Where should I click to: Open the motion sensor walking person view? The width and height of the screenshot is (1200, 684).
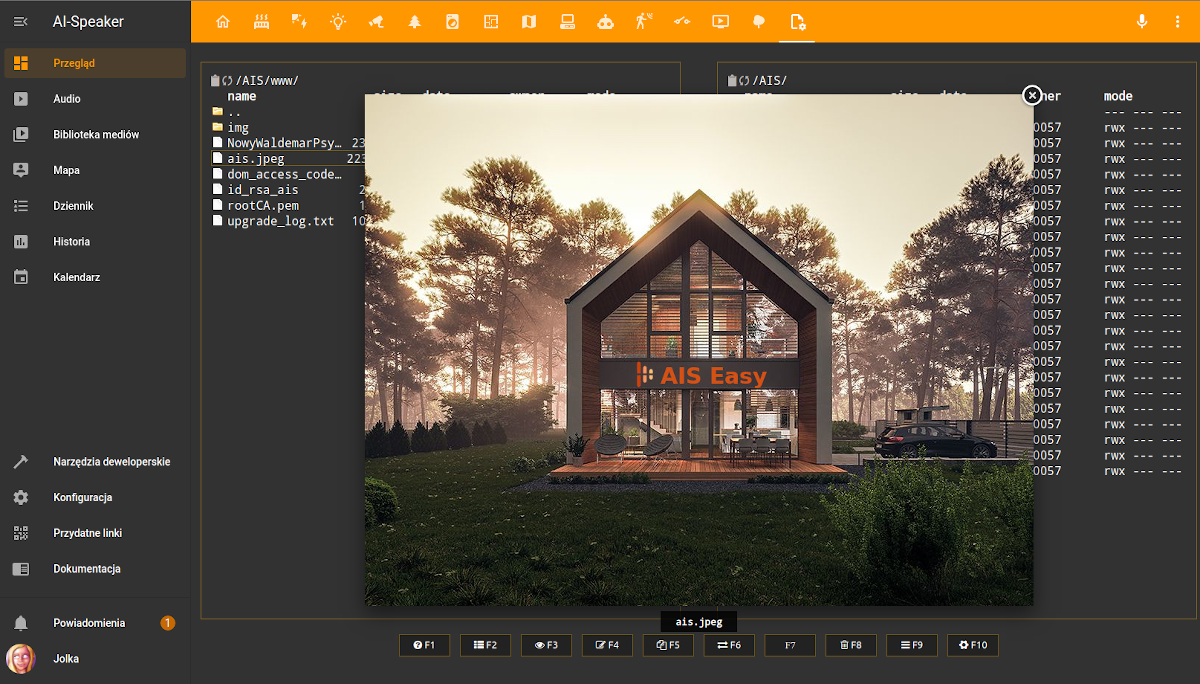click(x=644, y=21)
